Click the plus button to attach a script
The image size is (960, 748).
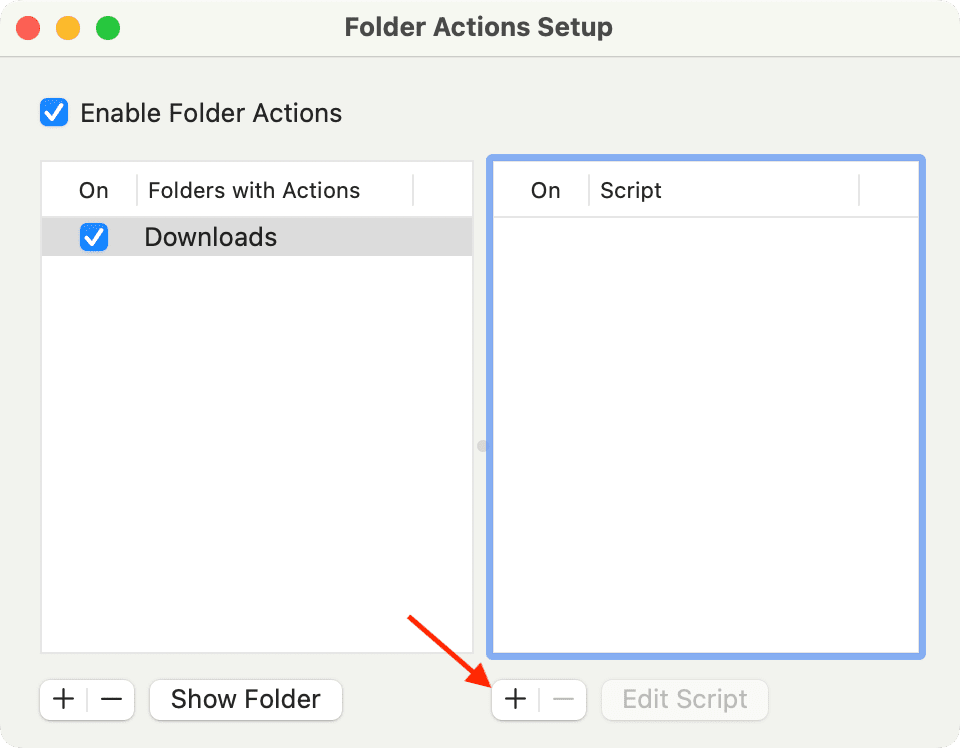click(x=515, y=699)
